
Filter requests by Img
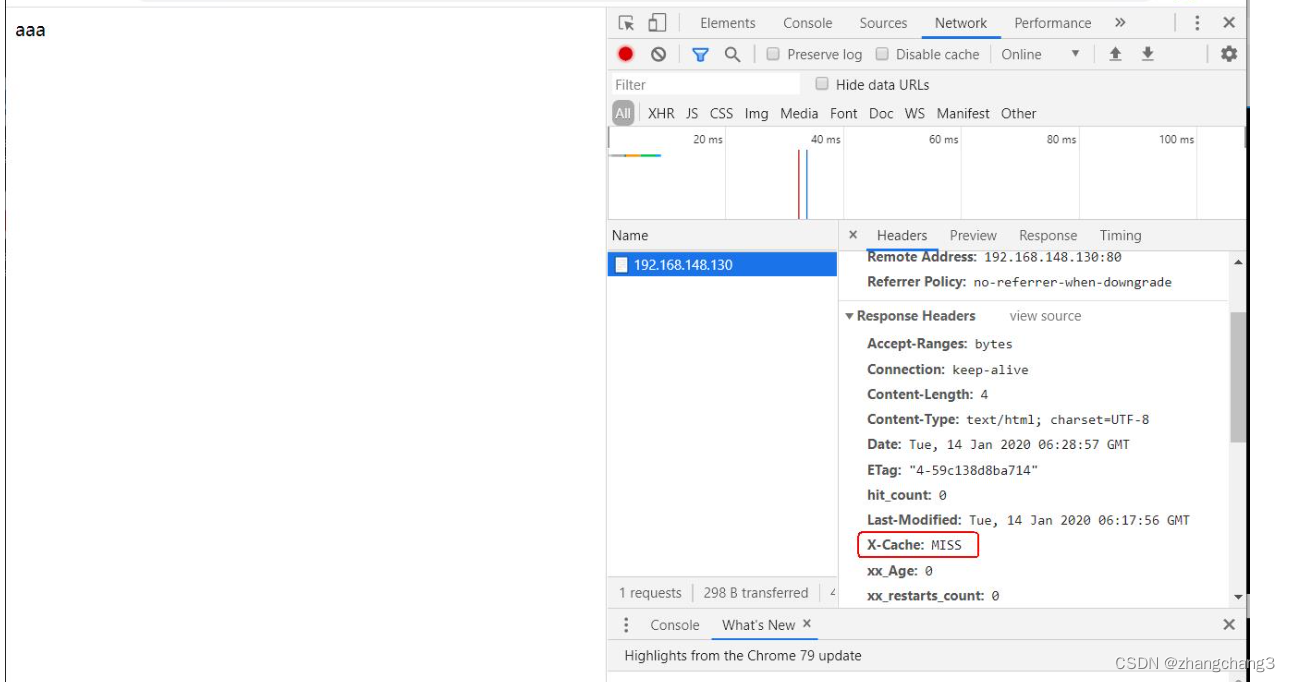pyautogui.click(x=757, y=113)
